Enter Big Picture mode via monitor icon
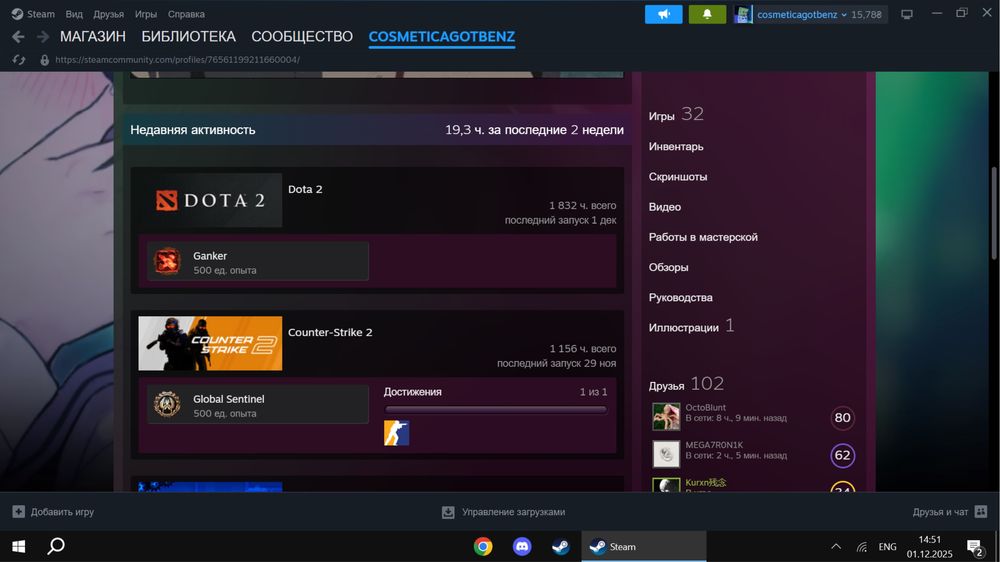Screen dimensions: 1000x562 pos(907,14)
